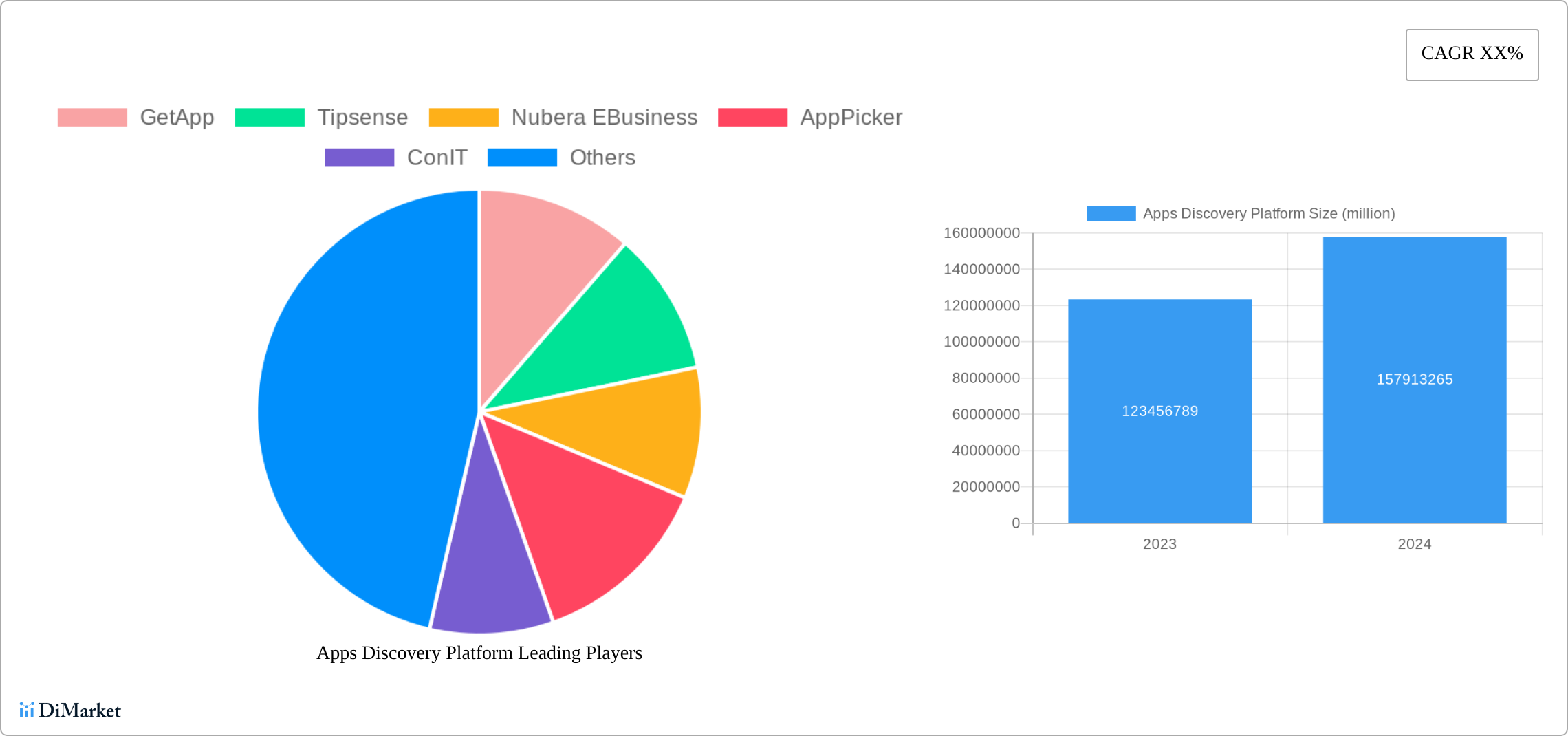Click the AppPicker red legend swatch
The width and height of the screenshot is (1568, 736).
[x=752, y=118]
